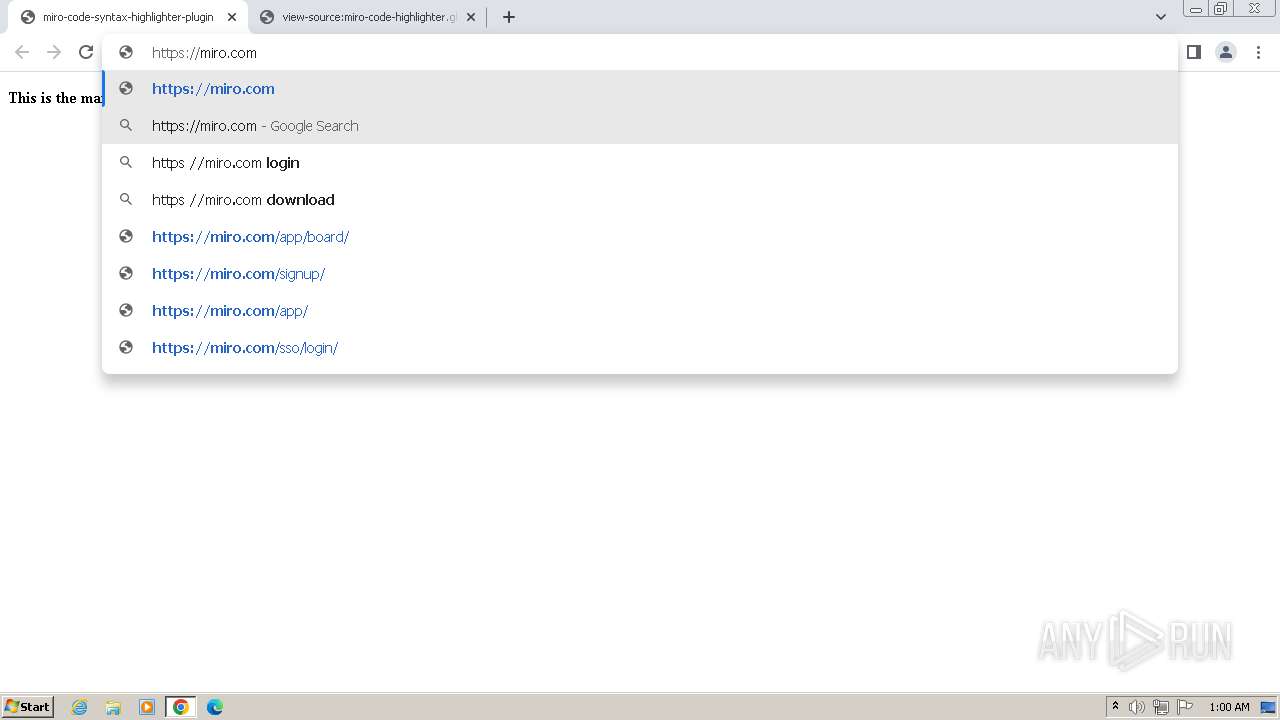
Task: Choose the 'miro.com download' search suggestion
Action: [x=640, y=200]
